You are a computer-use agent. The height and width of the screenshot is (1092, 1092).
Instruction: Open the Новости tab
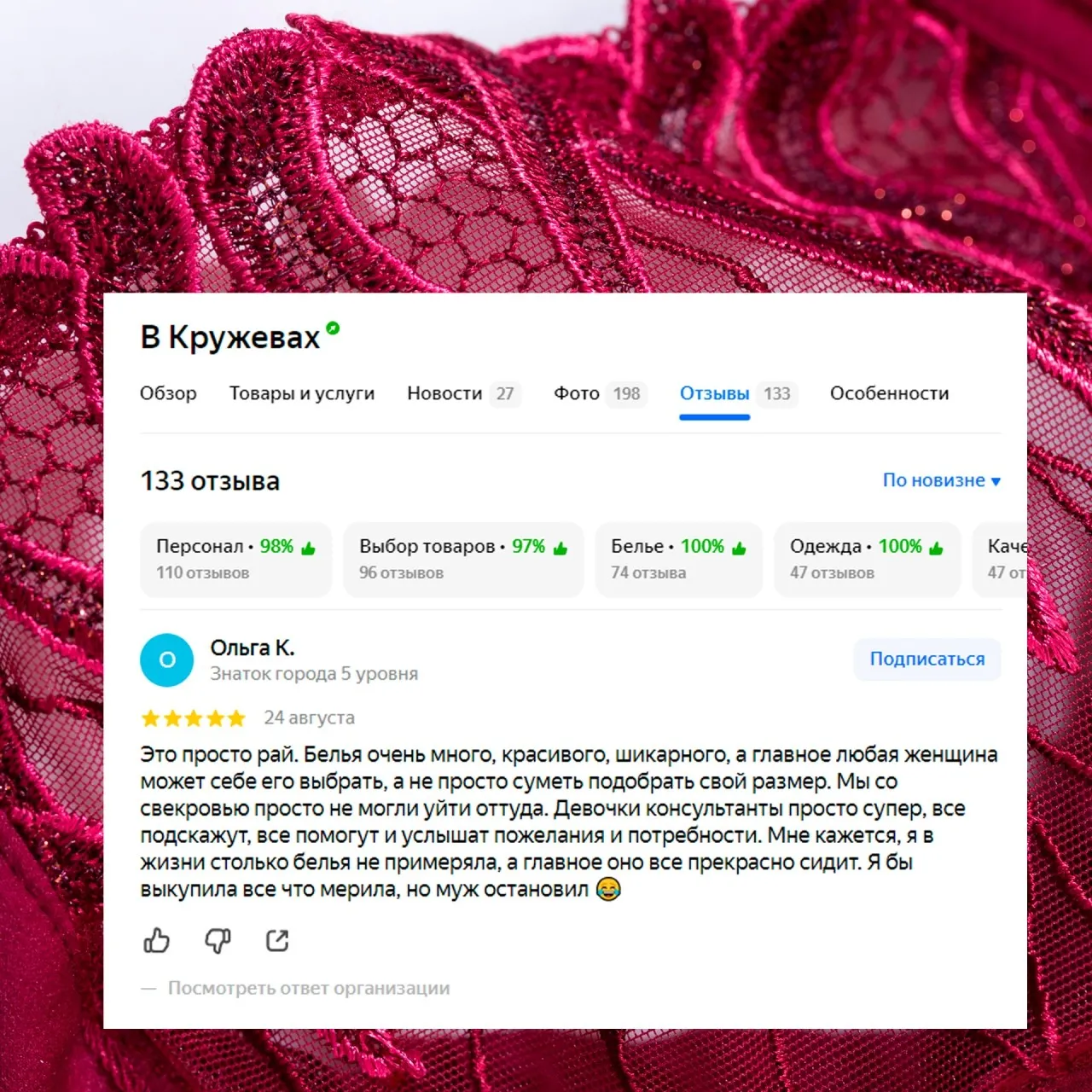click(463, 393)
